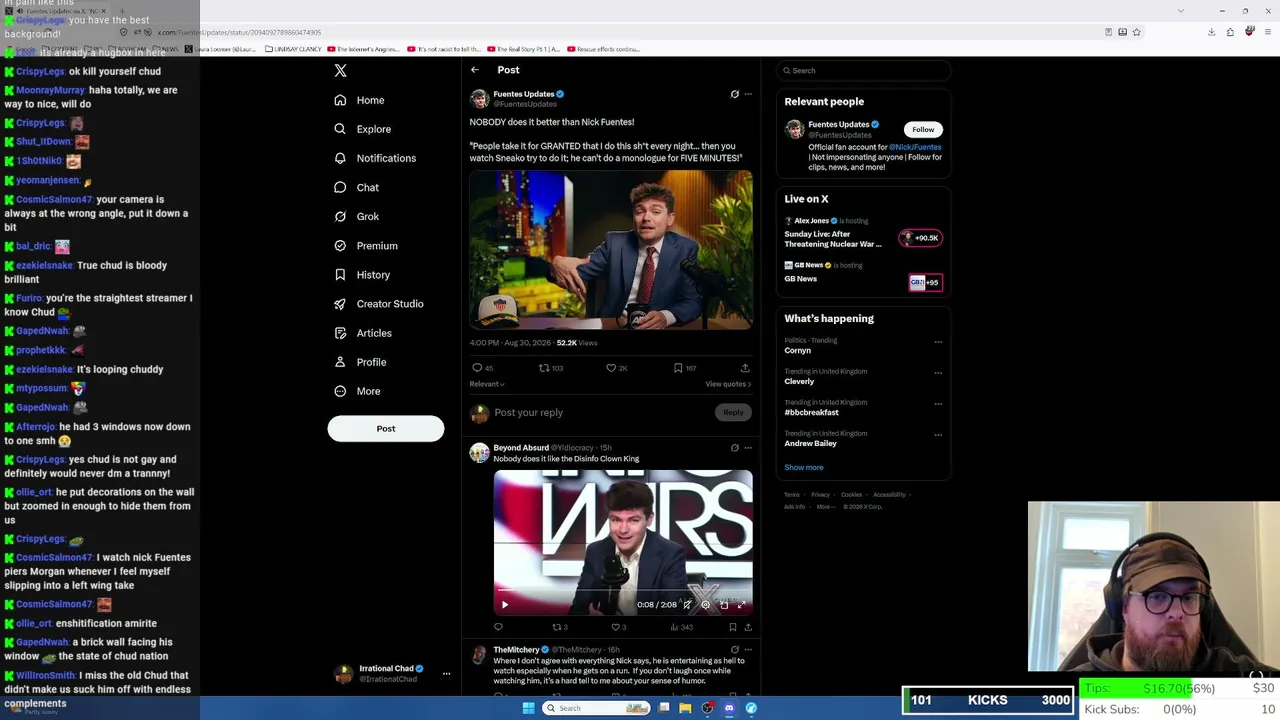The image size is (1280, 720).
Task: Click Grok icon on Beyond Absurd reply
Action: 734,448
